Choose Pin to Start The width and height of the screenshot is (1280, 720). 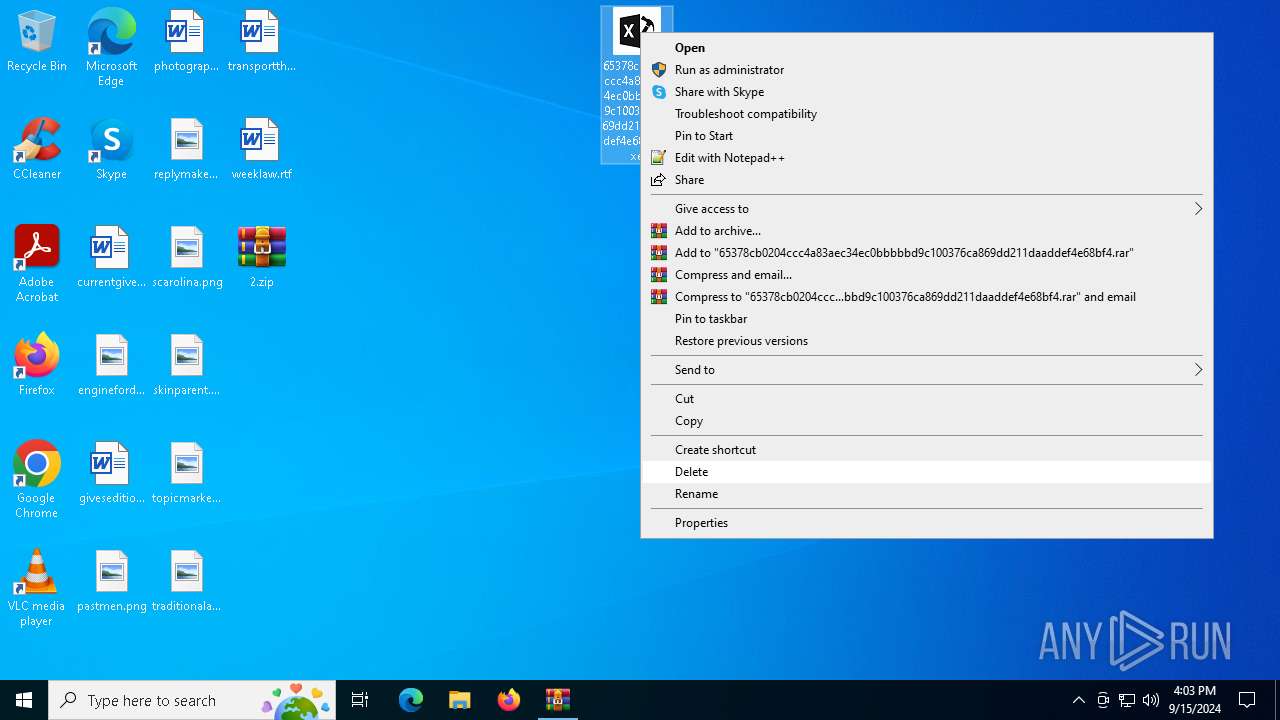(927, 136)
